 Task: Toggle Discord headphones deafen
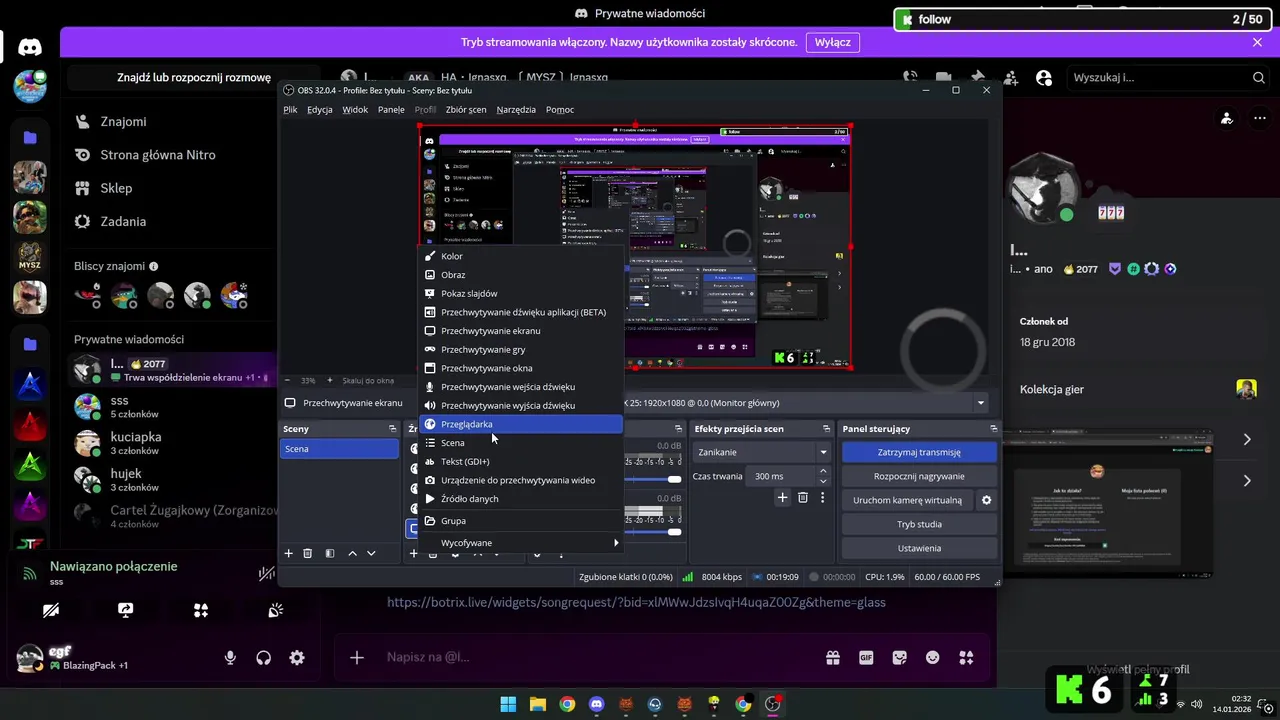264,657
